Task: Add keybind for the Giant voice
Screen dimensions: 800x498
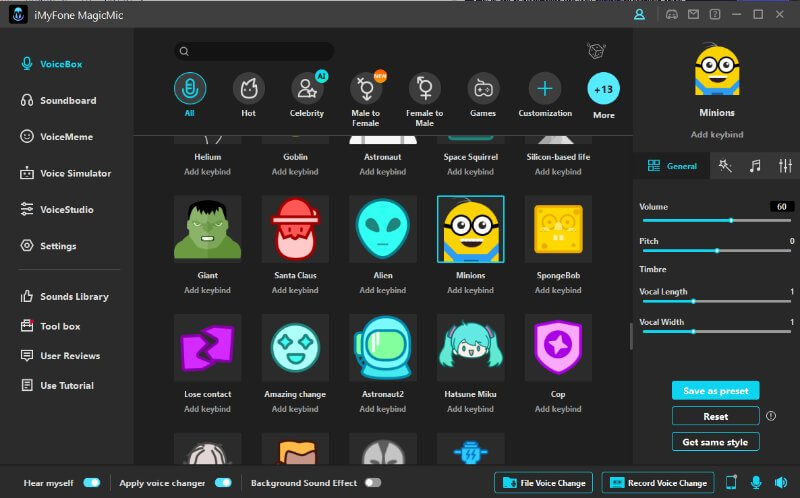Action: pos(208,290)
